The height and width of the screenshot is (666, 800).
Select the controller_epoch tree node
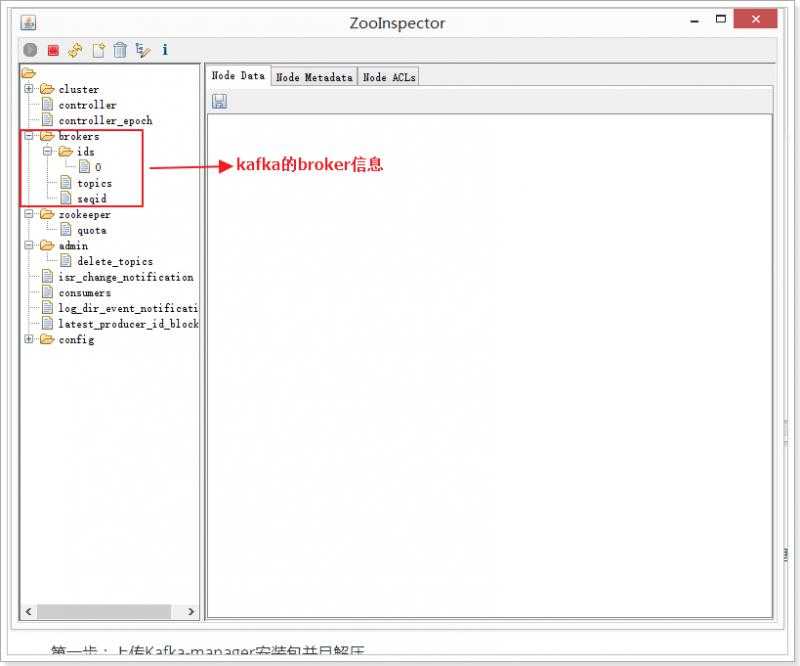(105, 121)
